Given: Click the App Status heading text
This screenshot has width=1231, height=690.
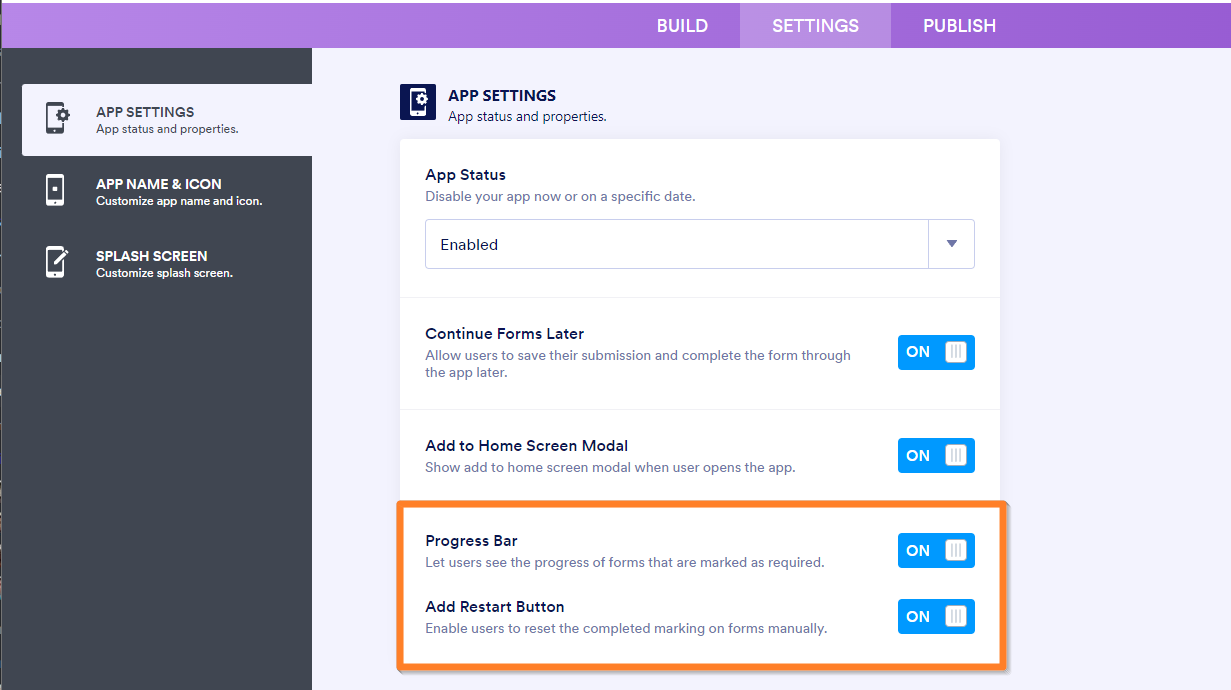Looking at the screenshot, I should point(465,175).
